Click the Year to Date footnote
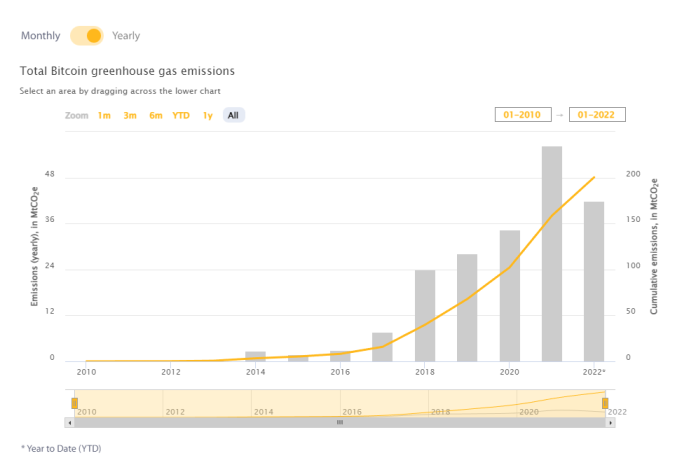Screen dimensions: 696x465 point(61,449)
